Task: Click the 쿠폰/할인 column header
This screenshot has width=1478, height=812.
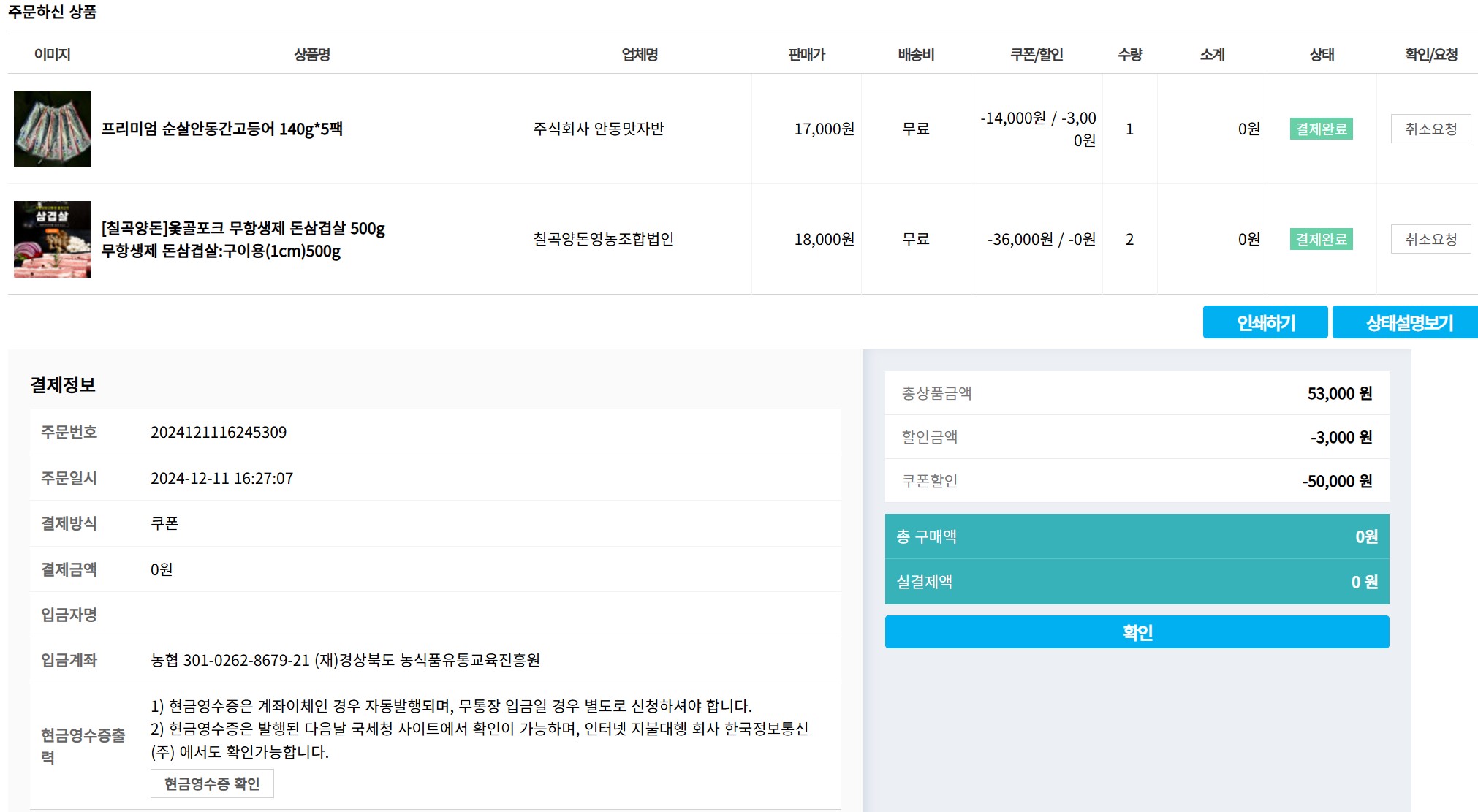Action: click(x=1037, y=54)
